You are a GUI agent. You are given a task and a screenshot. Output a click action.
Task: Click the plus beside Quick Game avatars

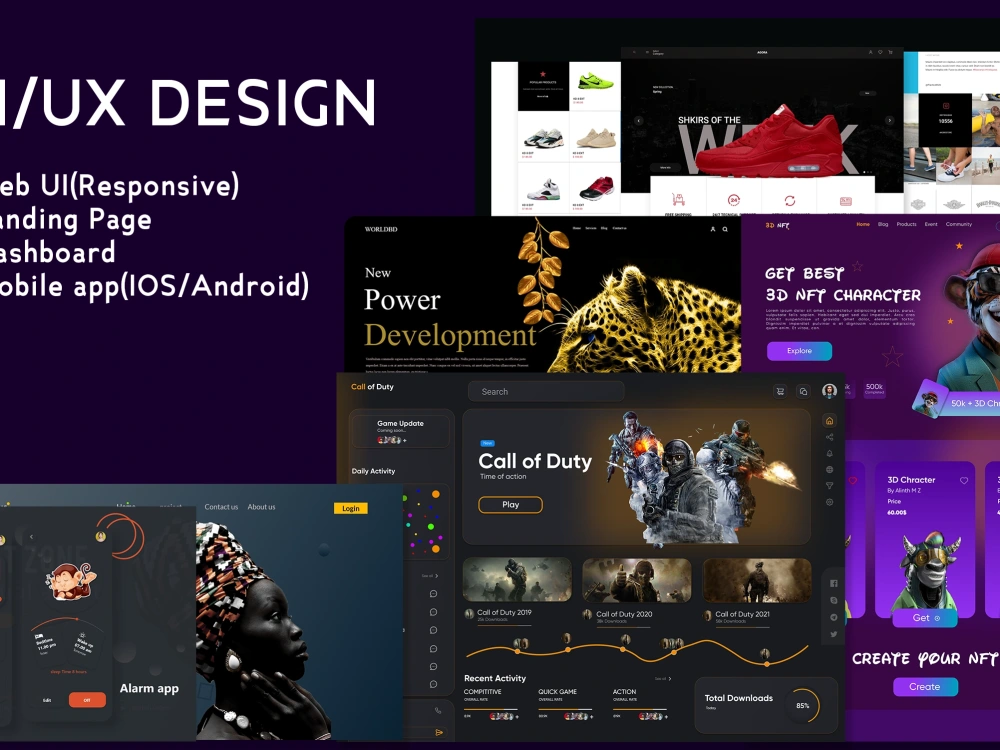tap(592, 716)
